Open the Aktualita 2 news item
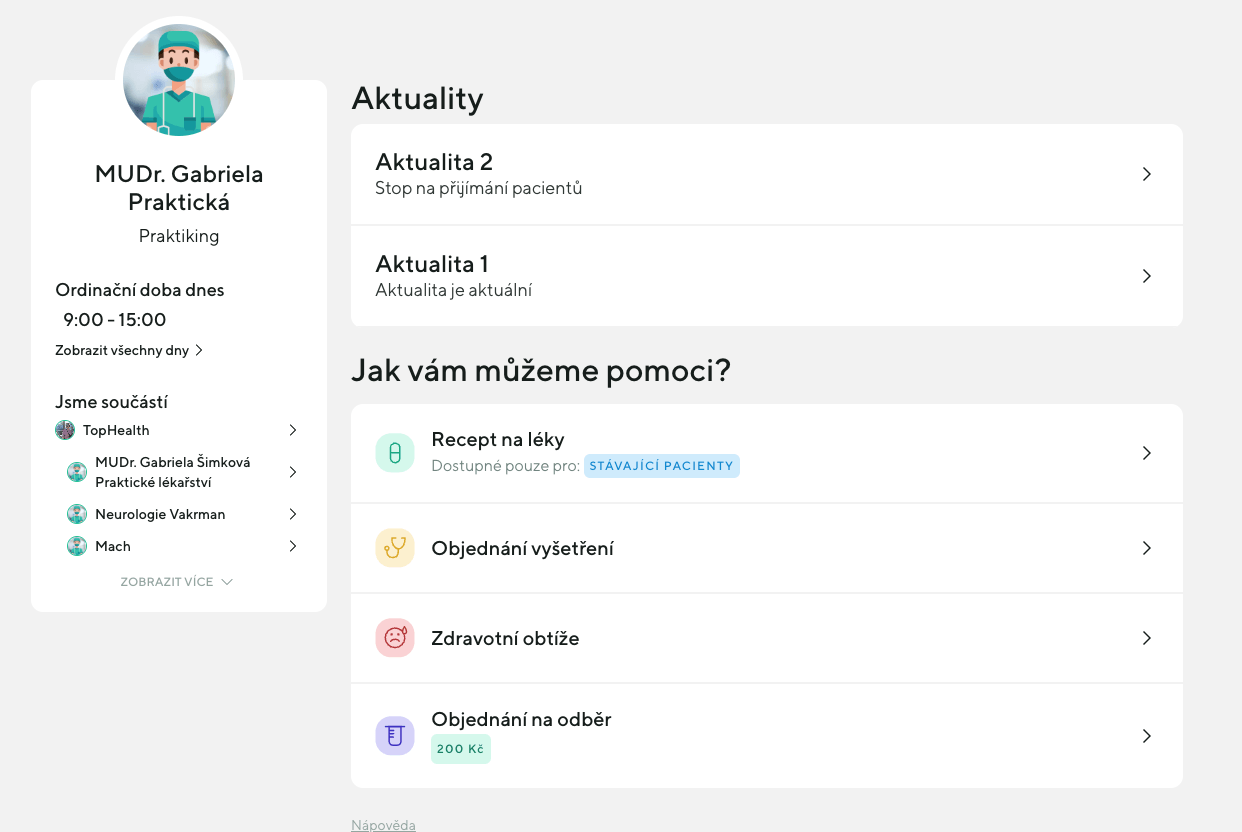 point(766,174)
